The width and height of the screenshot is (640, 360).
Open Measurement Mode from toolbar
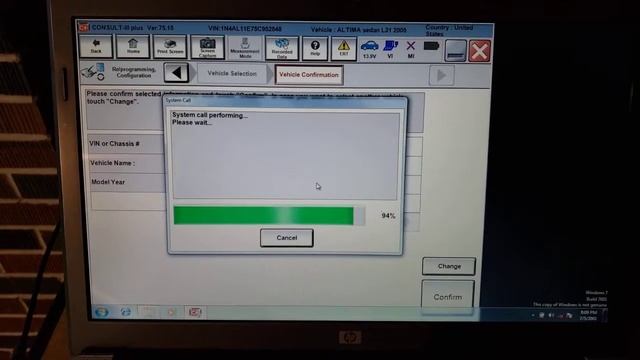tap(245, 48)
